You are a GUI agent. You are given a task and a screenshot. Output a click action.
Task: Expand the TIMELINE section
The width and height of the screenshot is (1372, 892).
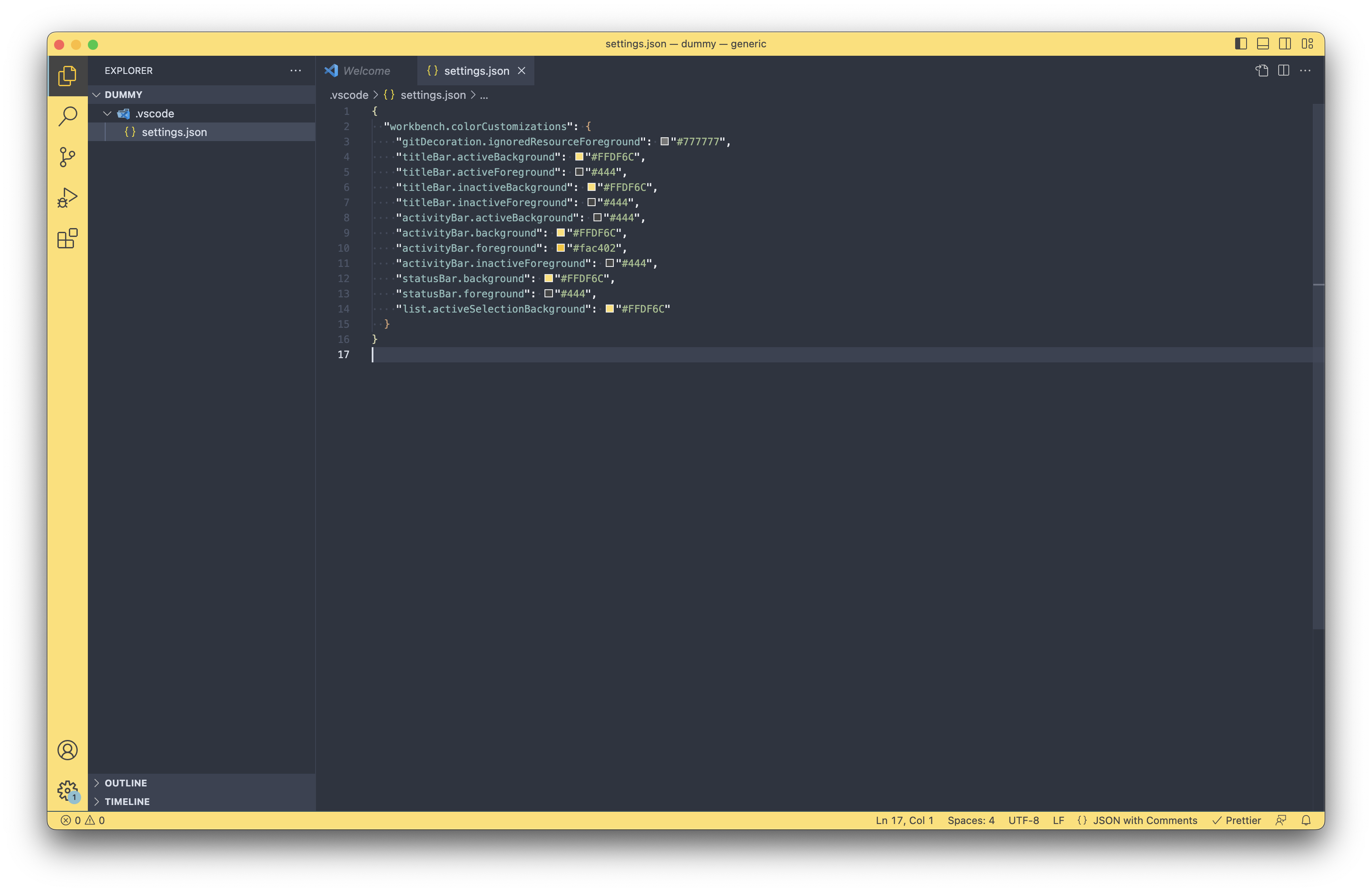pos(202,802)
